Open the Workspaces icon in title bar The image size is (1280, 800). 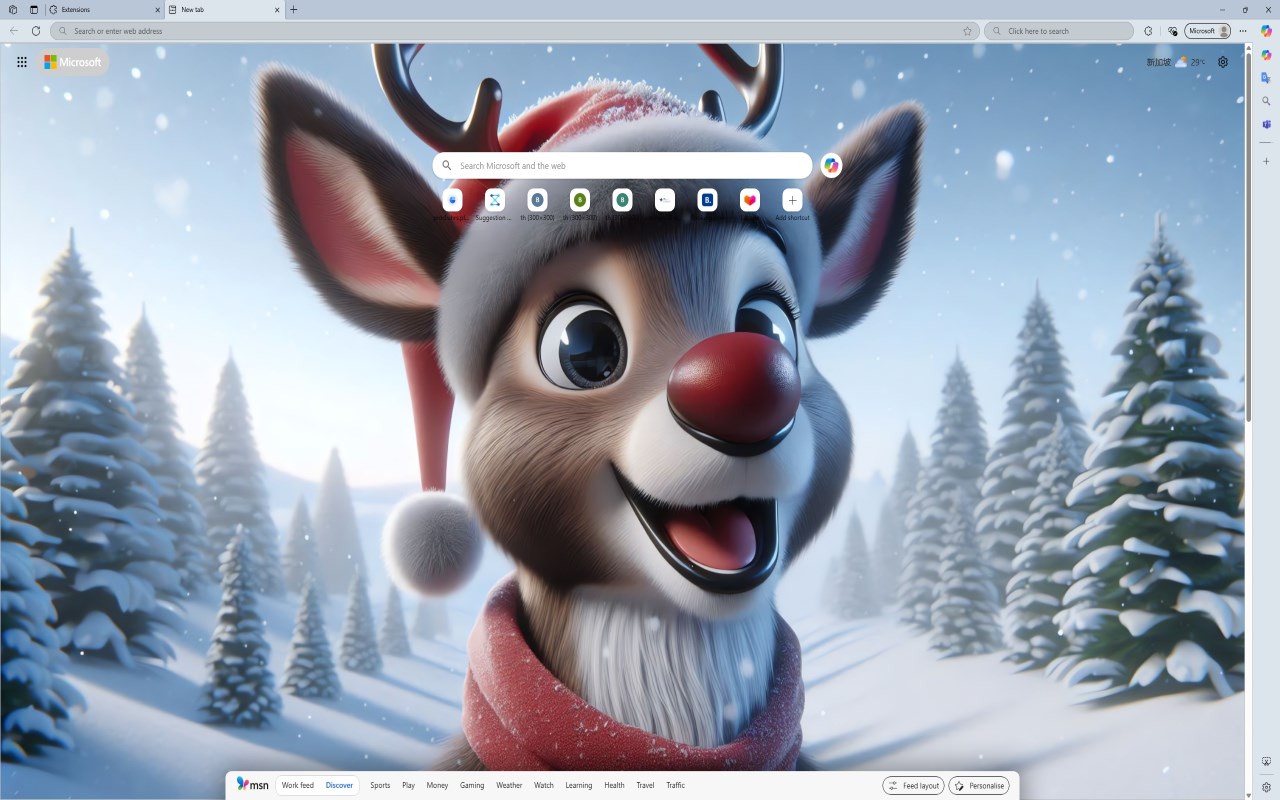(13, 9)
